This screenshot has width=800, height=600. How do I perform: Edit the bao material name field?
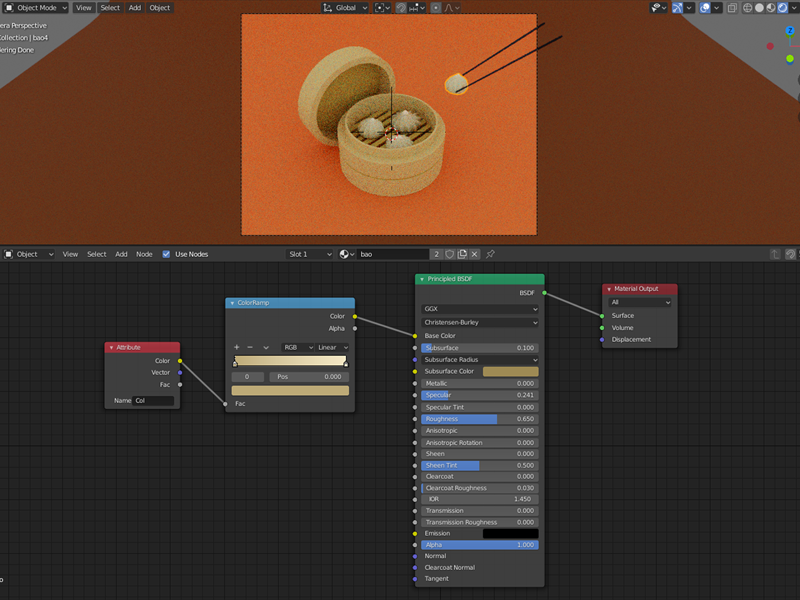pyautogui.click(x=393, y=254)
